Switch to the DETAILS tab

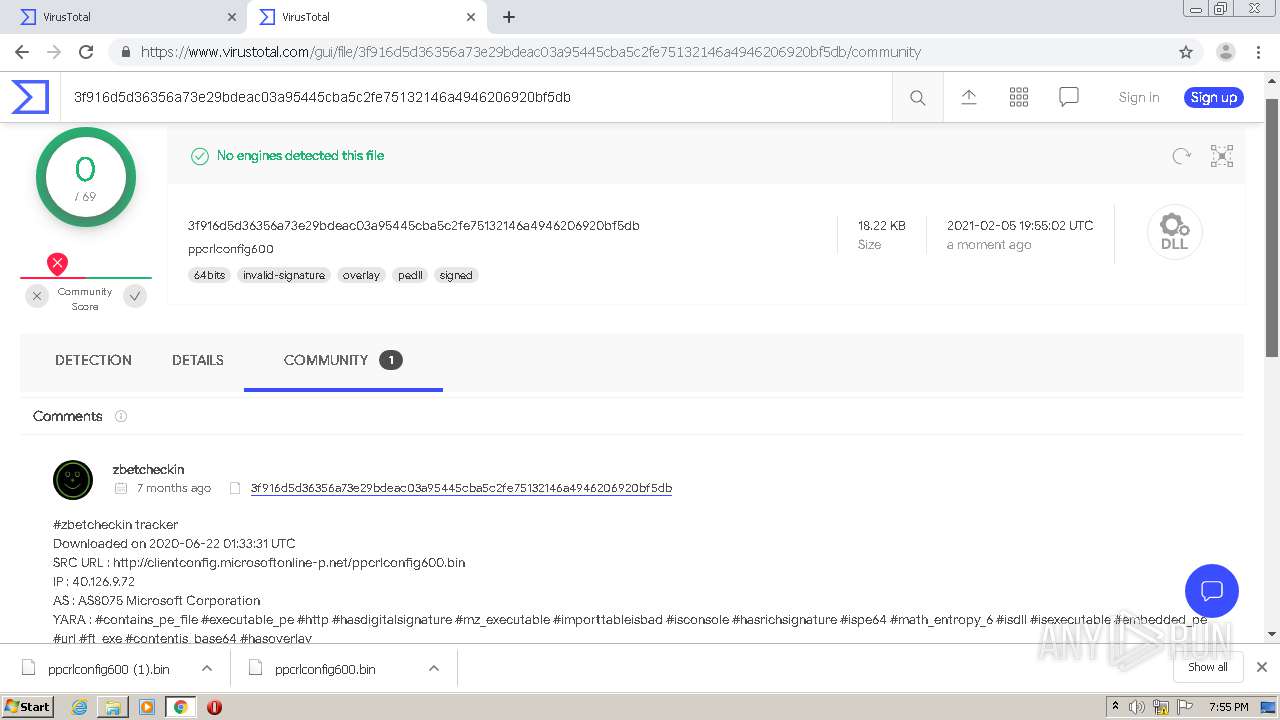pyautogui.click(x=198, y=360)
